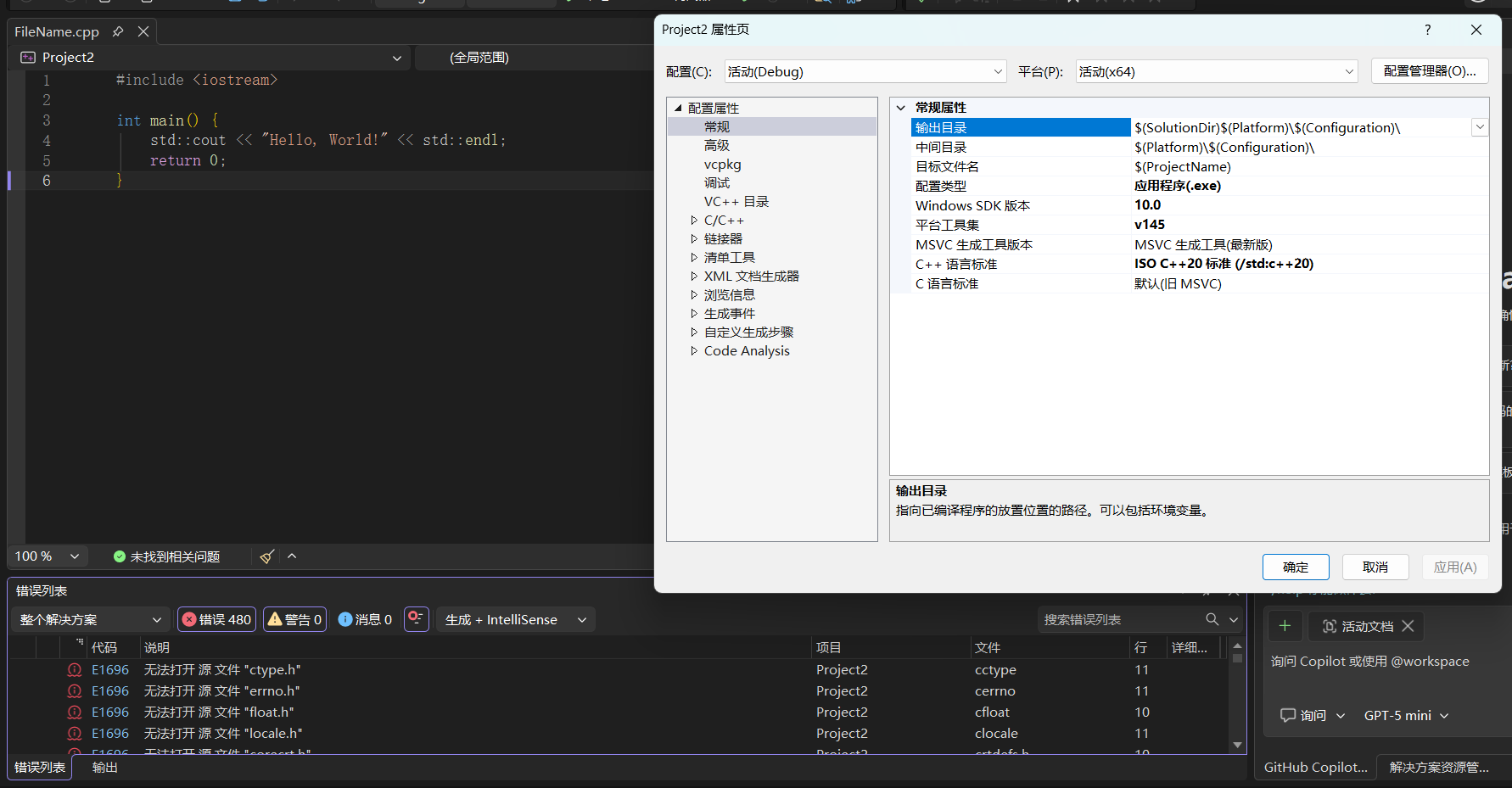Toggle the build-only errors filter icon
1512x788 pixels.
pyautogui.click(x=416, y=619)
